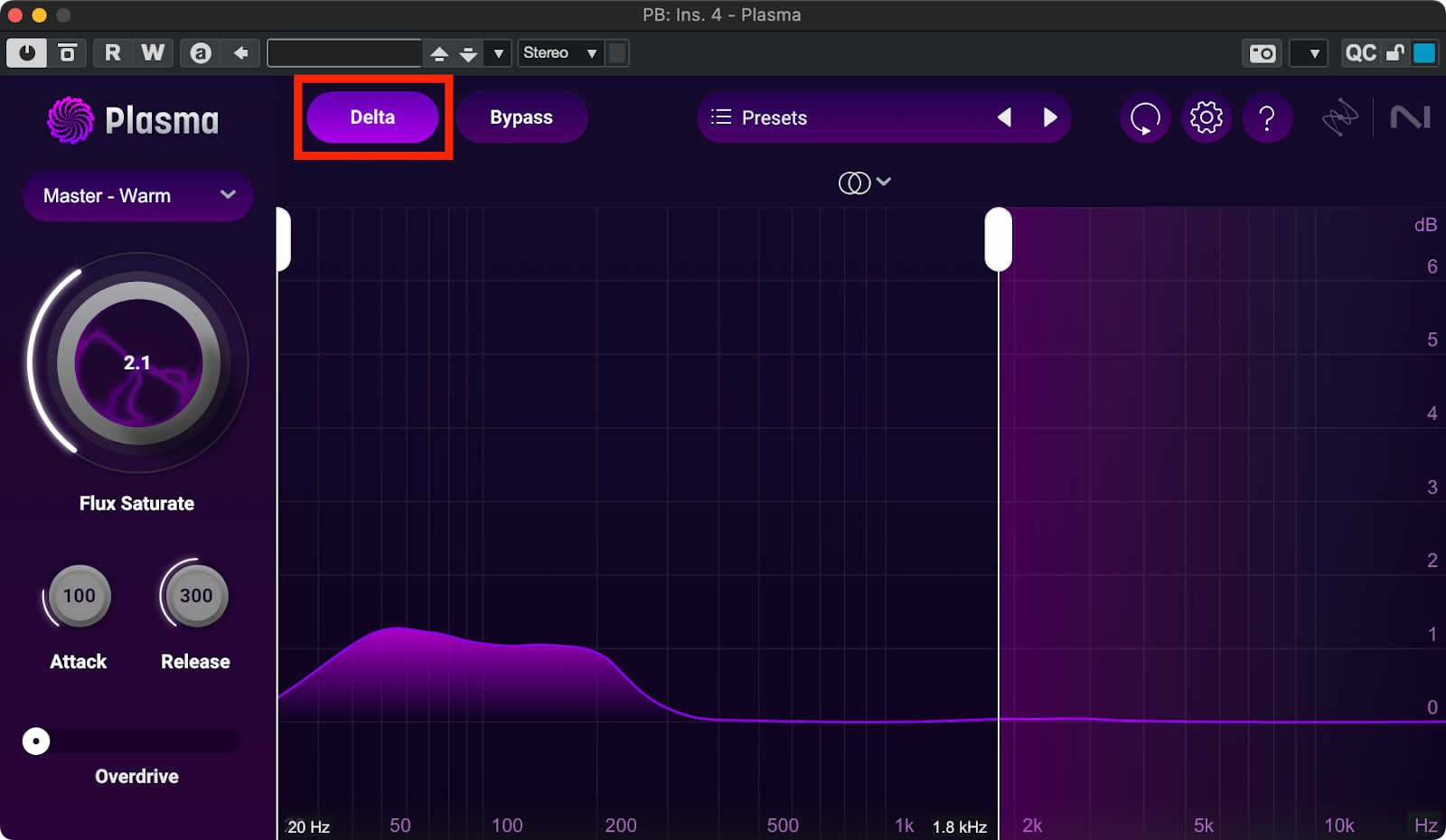This screenshot has width=1446, height=840.
Task: Expand the Master - Warm mode dropdown
Action: click(137, 196)
